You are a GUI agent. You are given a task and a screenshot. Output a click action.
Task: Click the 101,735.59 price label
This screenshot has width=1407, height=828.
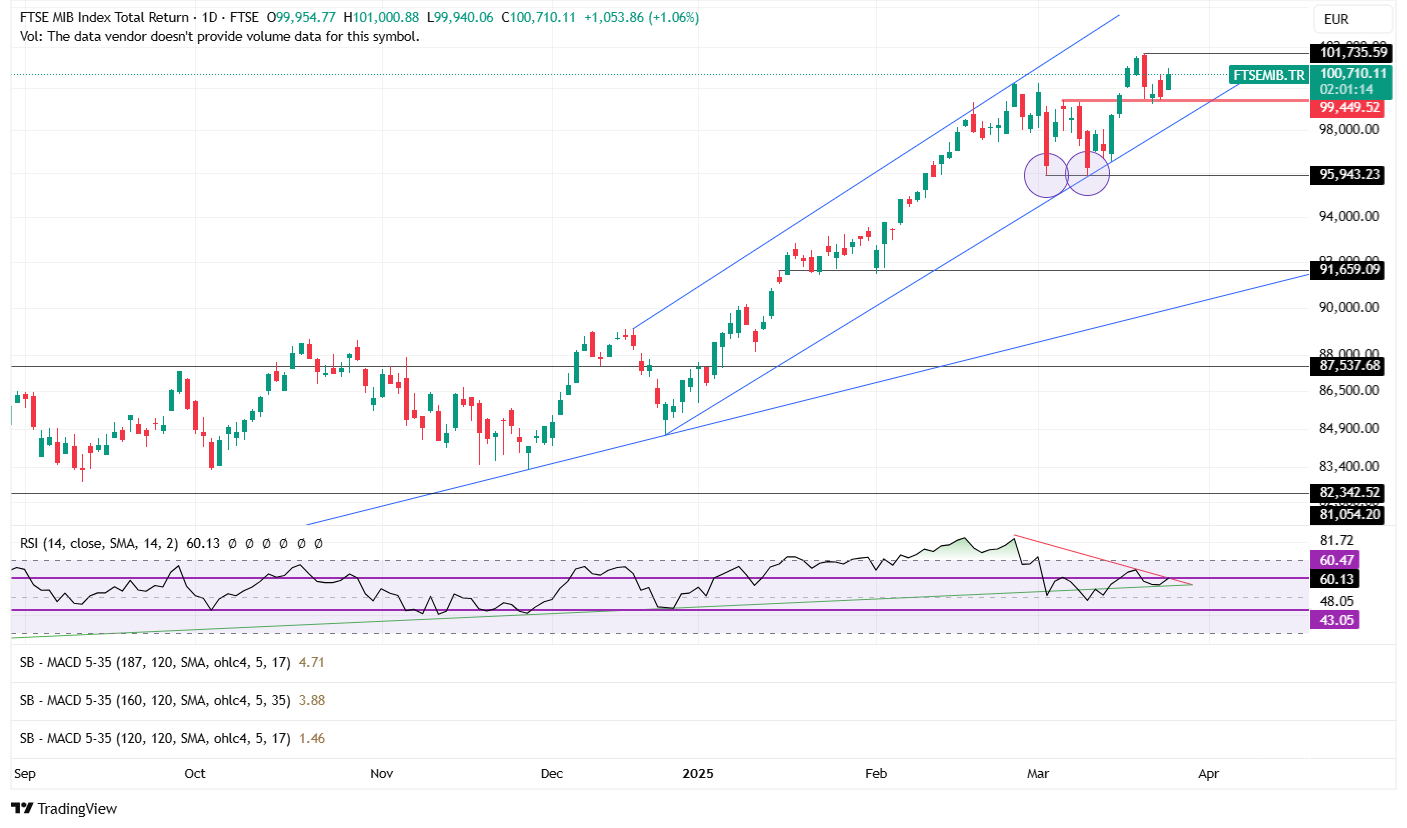[1351, 53]
